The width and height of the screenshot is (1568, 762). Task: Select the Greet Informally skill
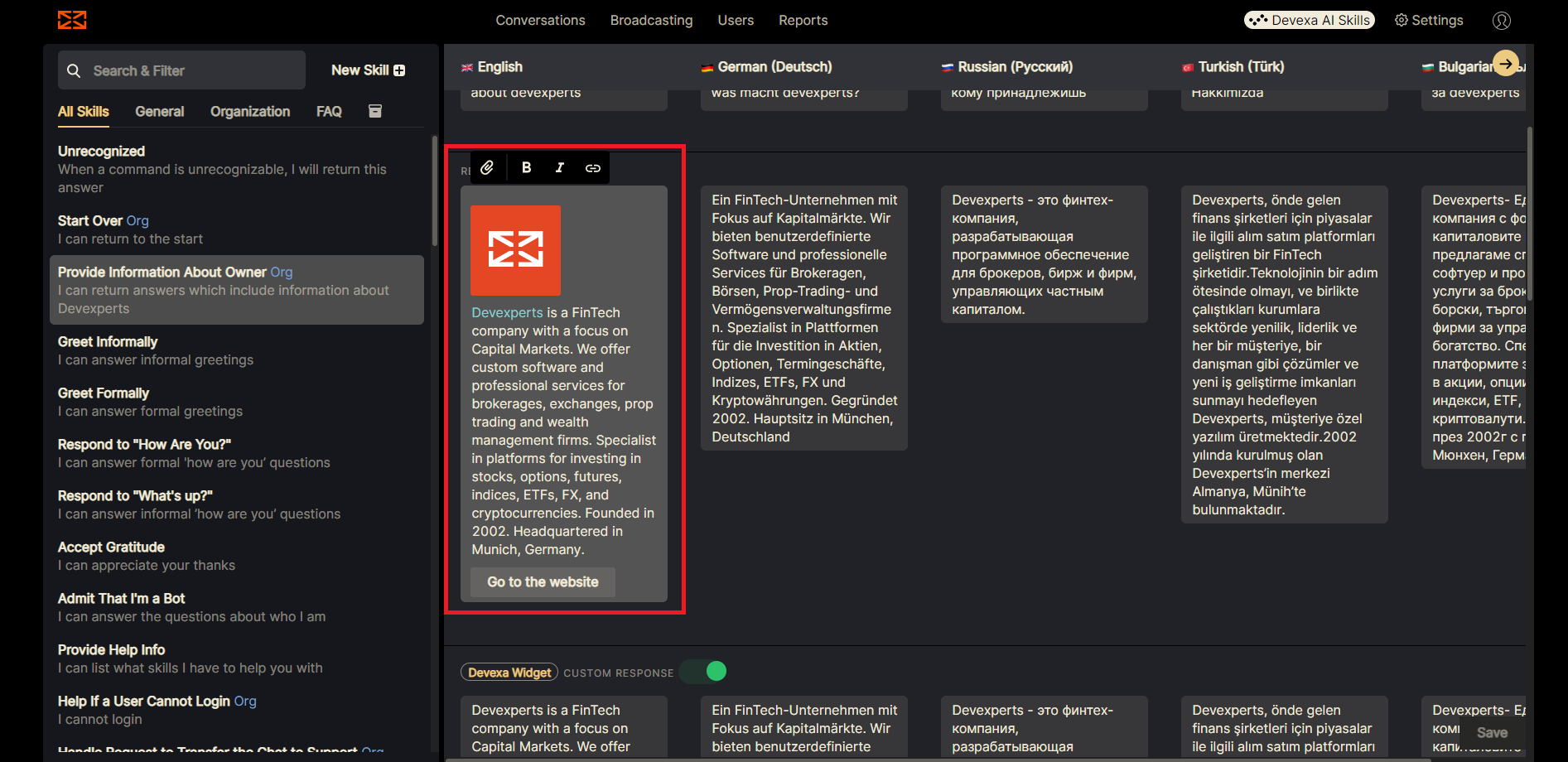coord(237,350)
